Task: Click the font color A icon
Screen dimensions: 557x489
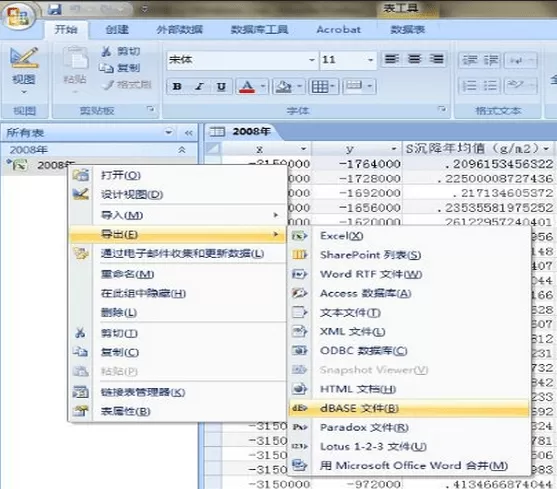Action: [247, 86]
